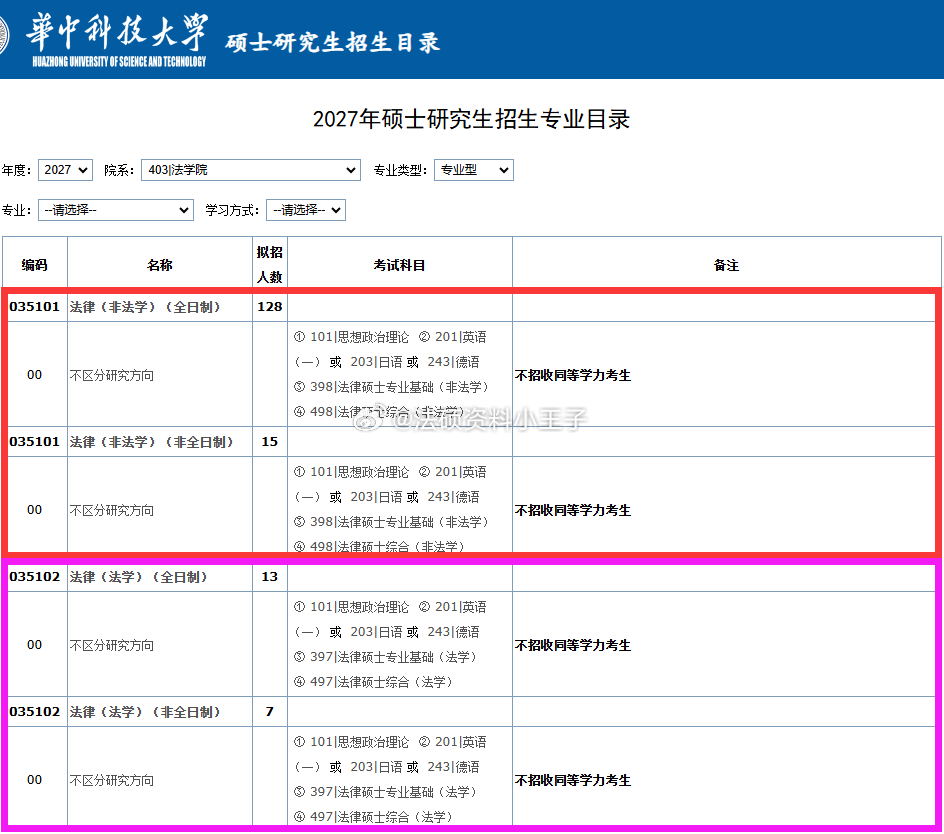Select 法律（非法学）（全日制） row name
Viewport: 944px width, 834px height.
pos(145,307)
